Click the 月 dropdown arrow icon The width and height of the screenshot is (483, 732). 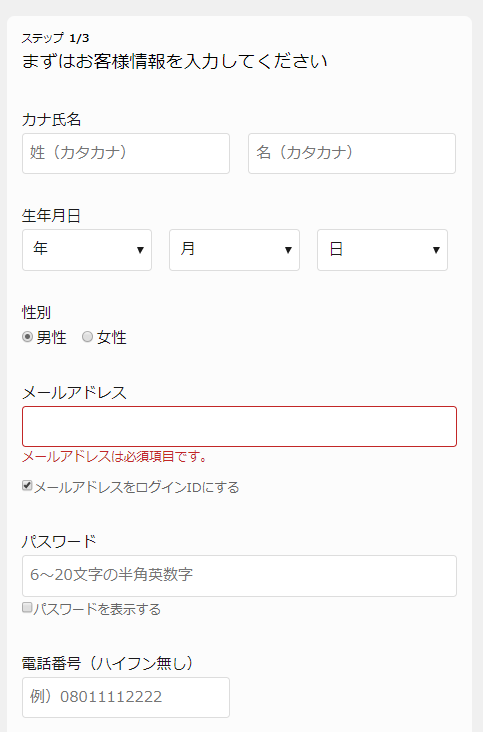pyautogui.click(x=288, y=250)
